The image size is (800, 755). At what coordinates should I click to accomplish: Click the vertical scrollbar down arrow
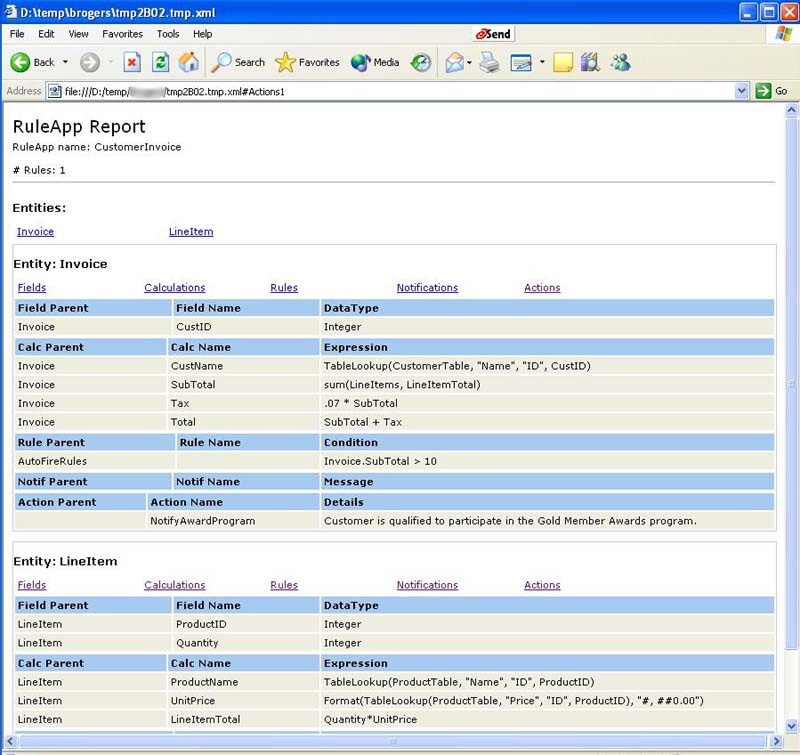[x=791, y=725]
